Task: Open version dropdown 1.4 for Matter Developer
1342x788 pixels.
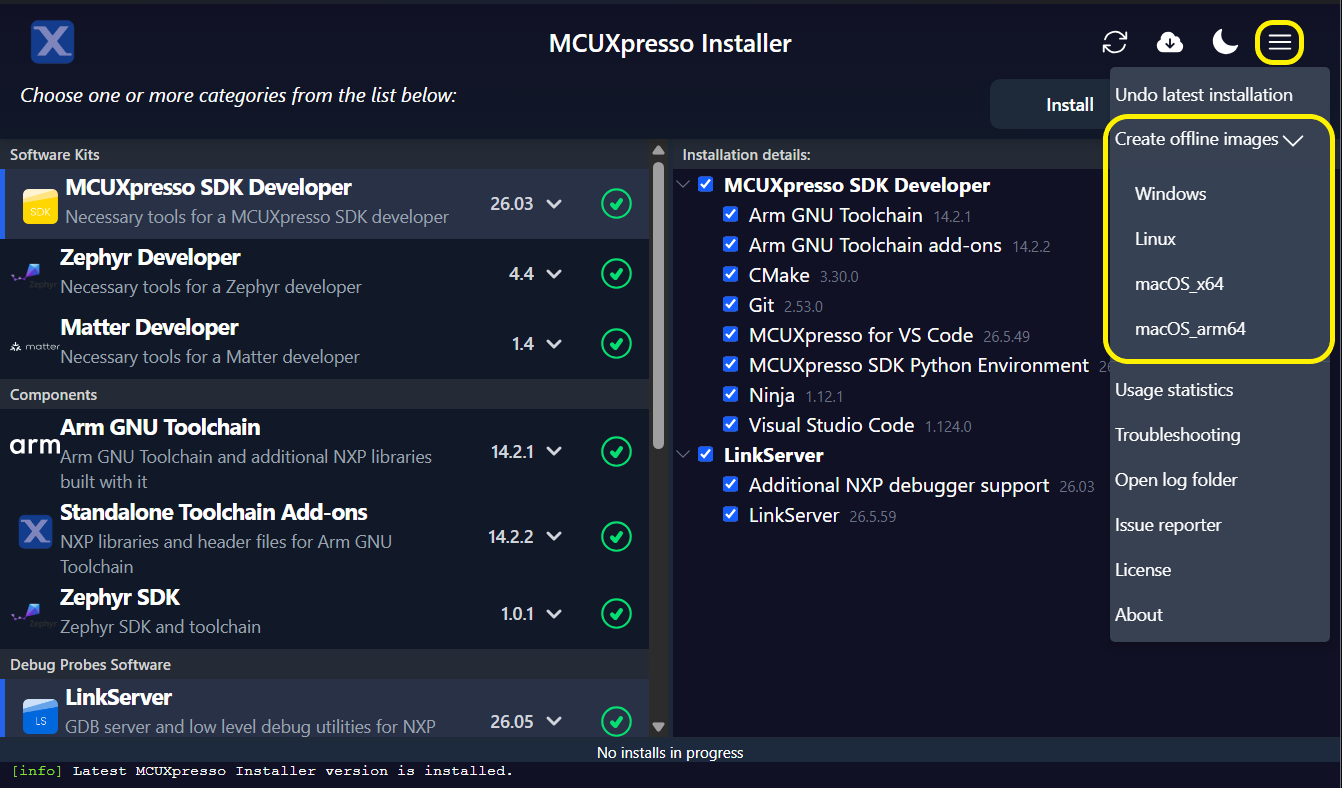Action: [x=537, y=344]
